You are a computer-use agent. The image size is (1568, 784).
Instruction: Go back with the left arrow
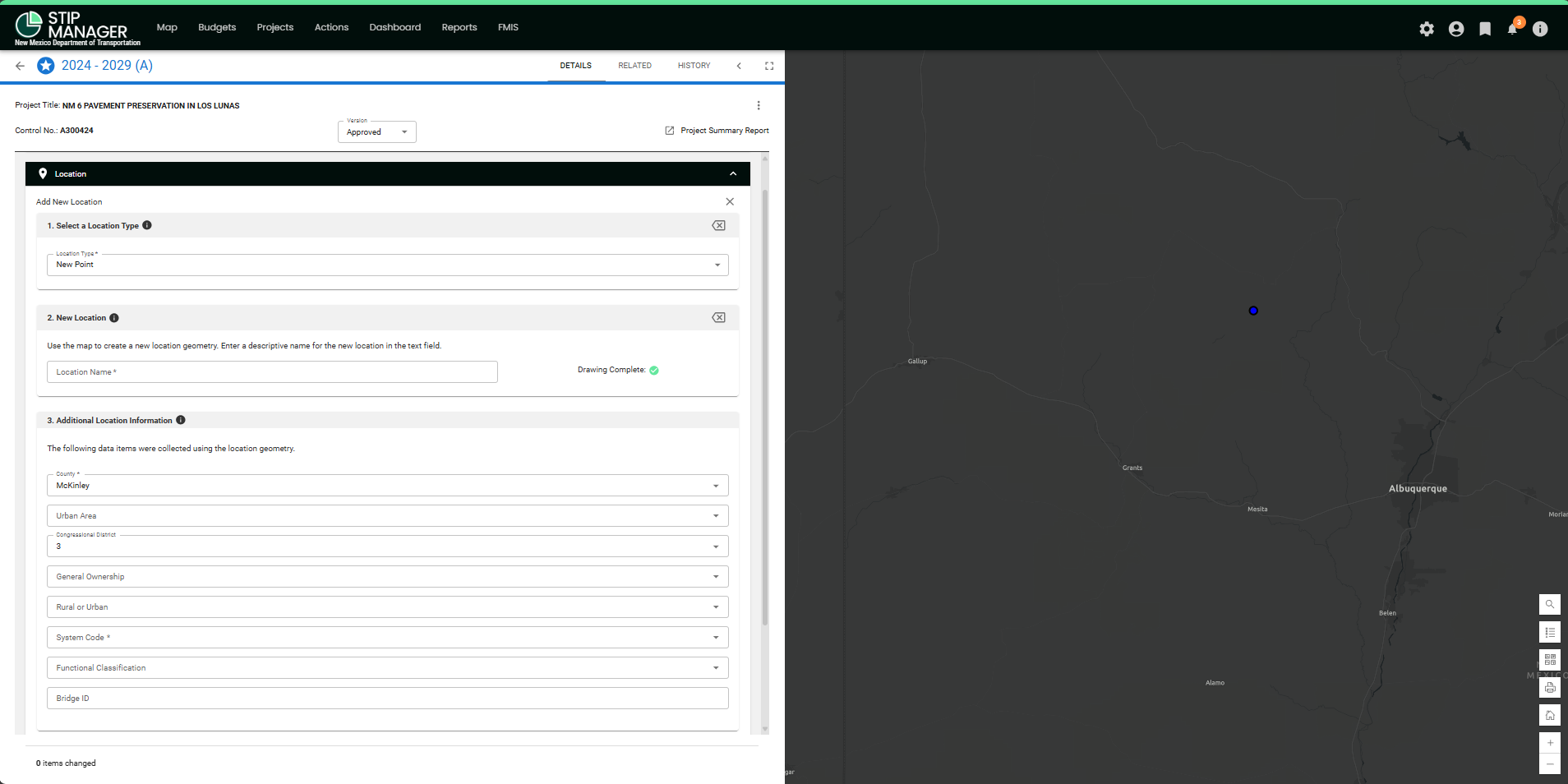tap(20, 66)
